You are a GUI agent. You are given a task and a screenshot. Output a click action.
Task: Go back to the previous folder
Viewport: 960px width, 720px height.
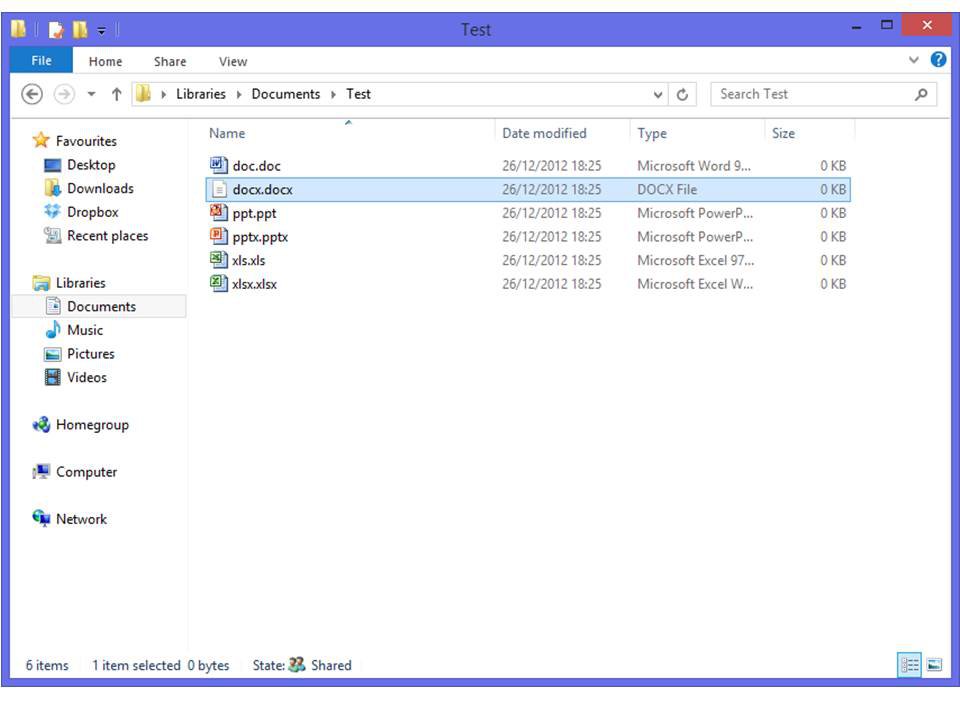(x=29, y=93)
